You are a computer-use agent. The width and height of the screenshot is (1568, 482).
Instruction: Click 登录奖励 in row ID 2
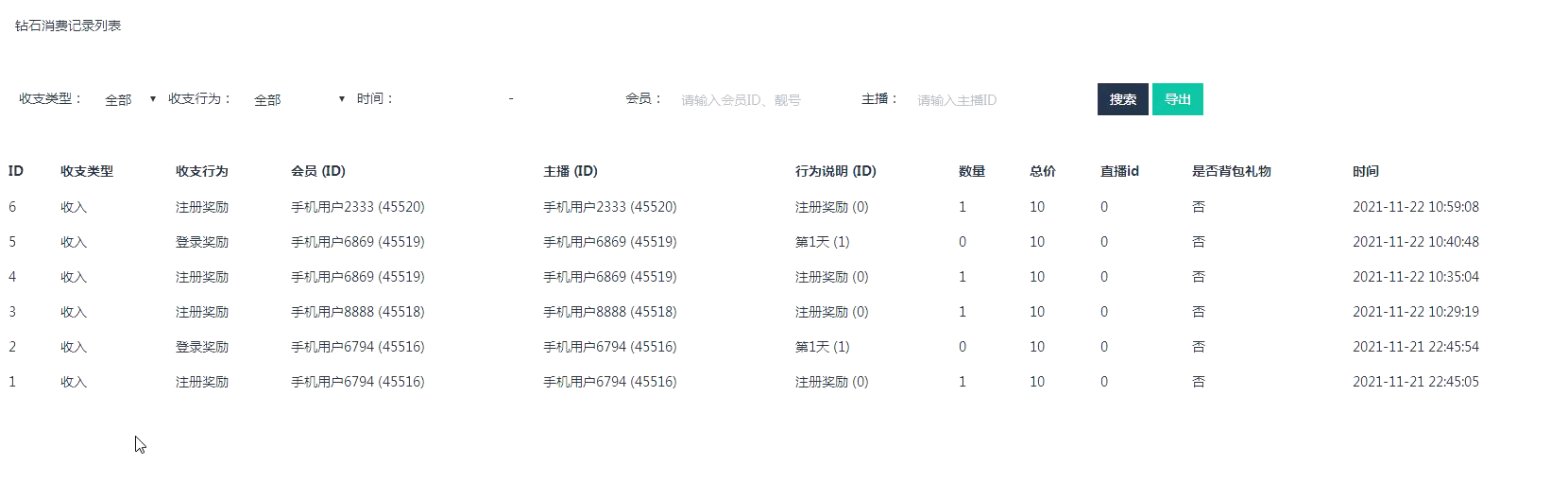click(x=202, y=346)
